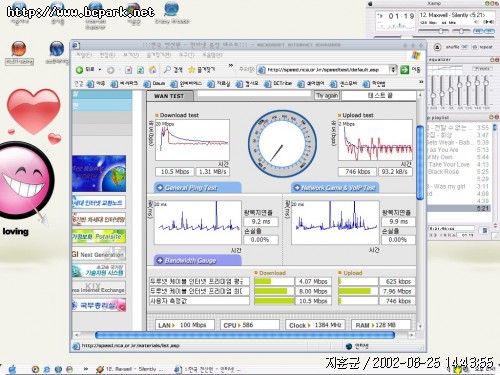500x375 pixels.
Task: Open the blue globe desktop icon beside the red orb
Action: point(57,52)
